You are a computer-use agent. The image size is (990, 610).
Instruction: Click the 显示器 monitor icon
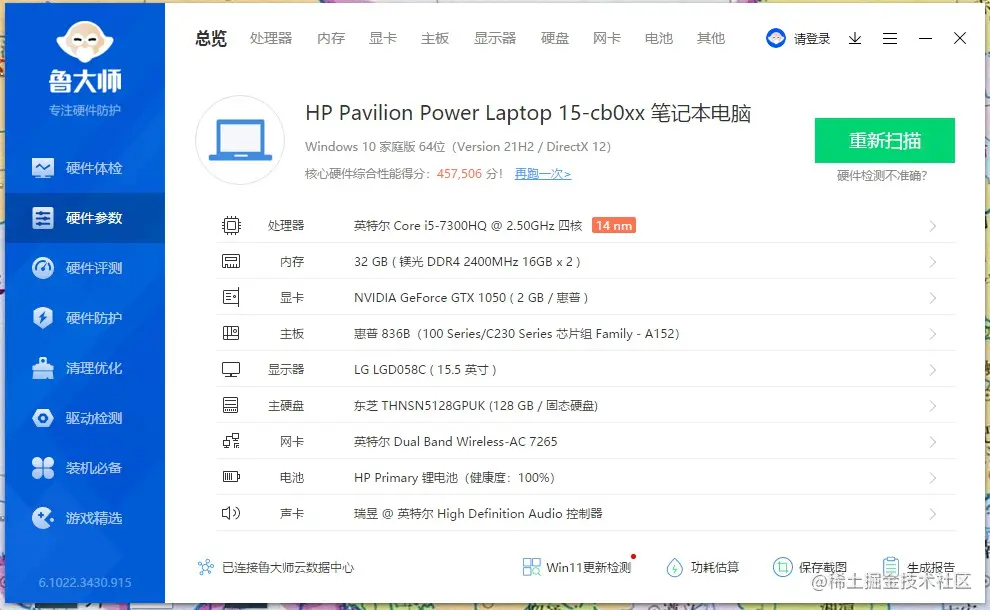231,369
